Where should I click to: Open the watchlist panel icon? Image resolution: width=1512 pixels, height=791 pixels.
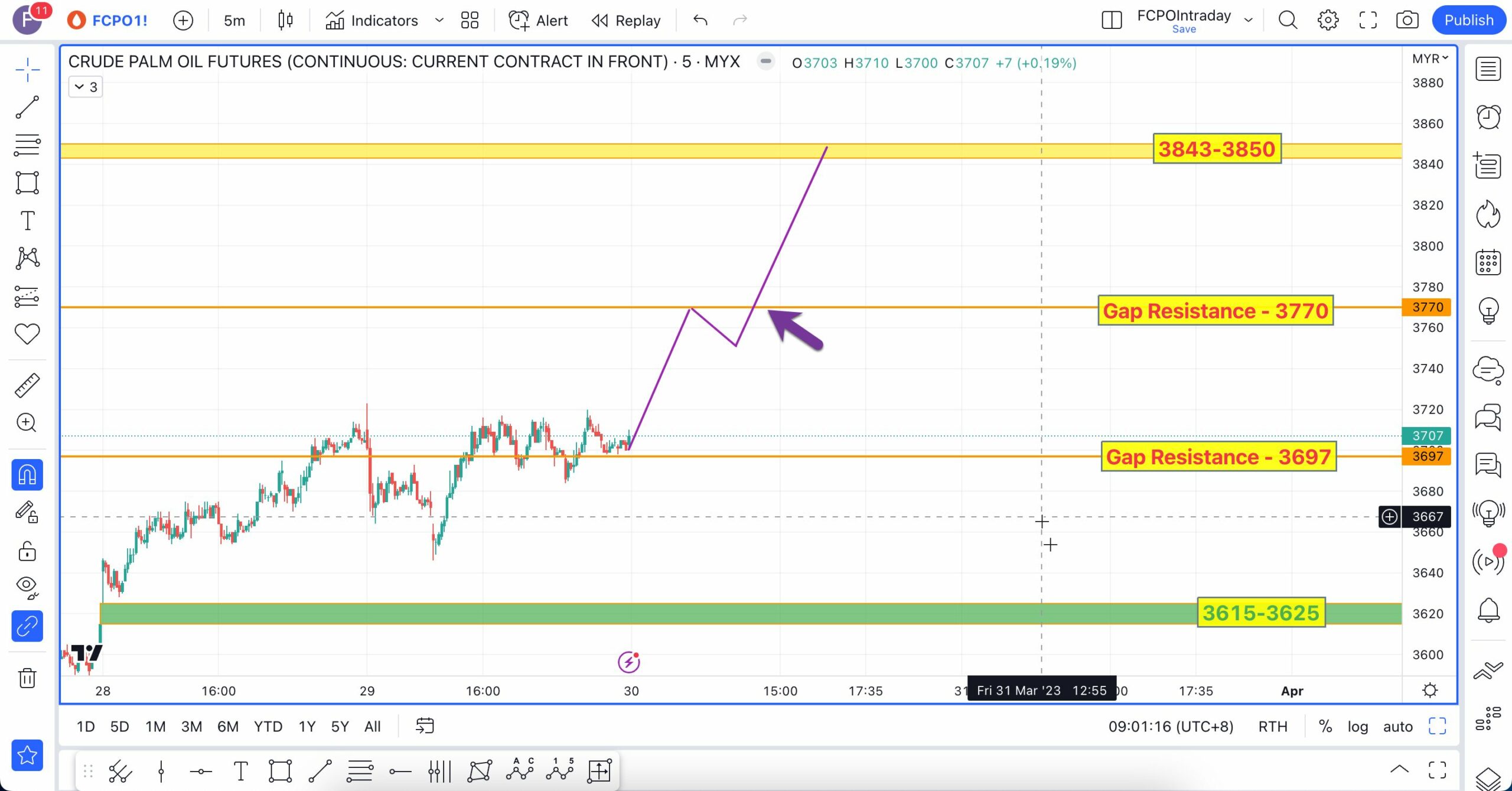click(x=1488, y=69)
